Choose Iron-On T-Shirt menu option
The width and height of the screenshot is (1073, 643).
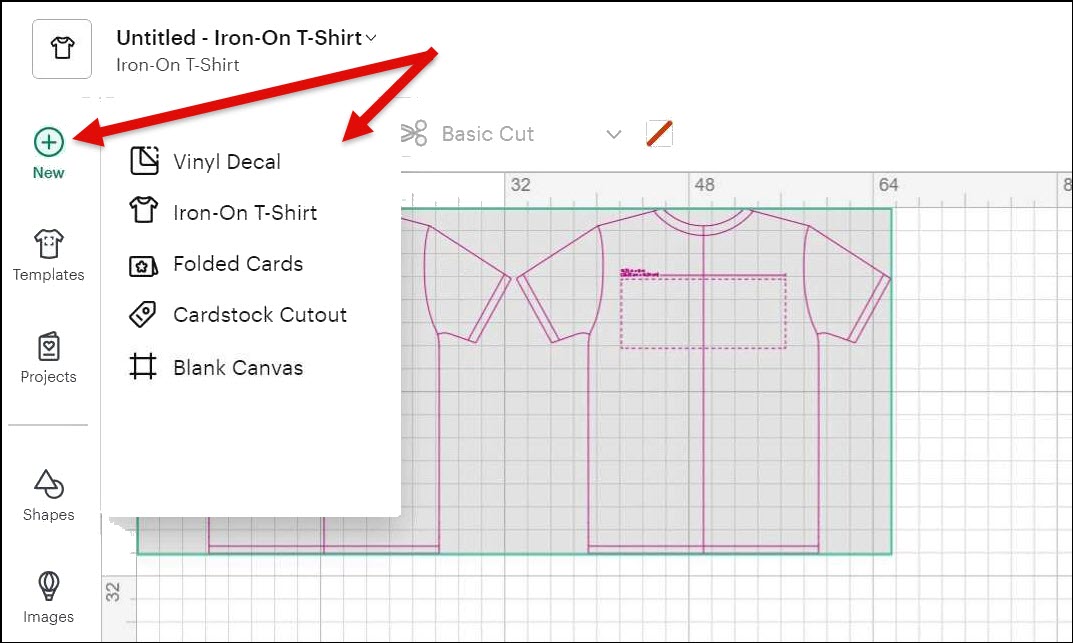(x=245, y=213)
